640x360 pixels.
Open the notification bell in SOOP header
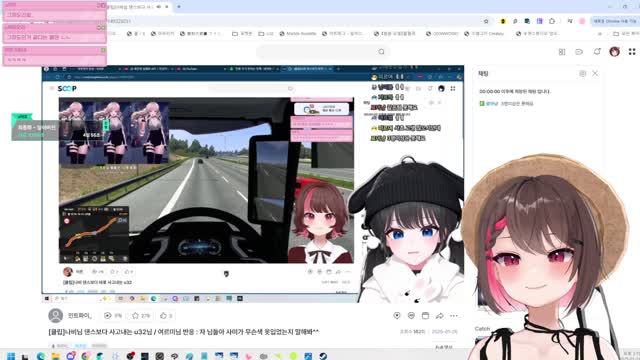coord(597,52)
